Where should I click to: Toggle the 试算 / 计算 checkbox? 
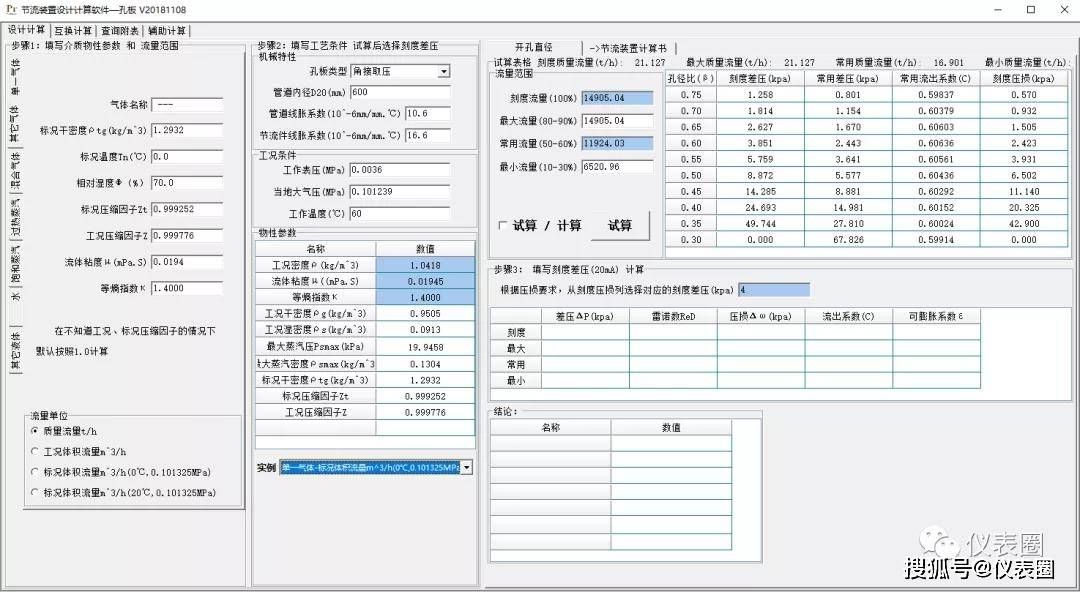point(502,226)
